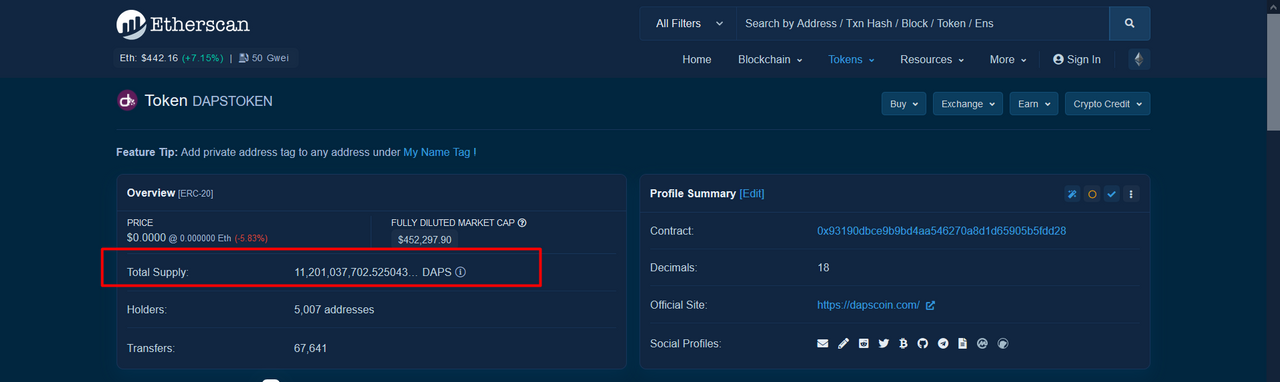Click the 67,641 transfers value

coord(311,348)
